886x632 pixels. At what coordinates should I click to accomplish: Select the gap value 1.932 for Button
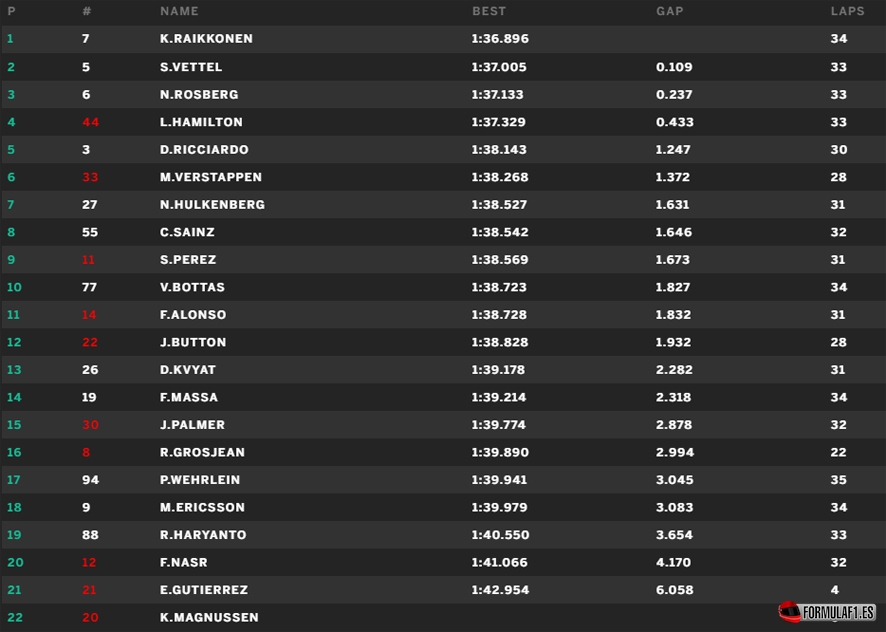(x=673, y=343)
